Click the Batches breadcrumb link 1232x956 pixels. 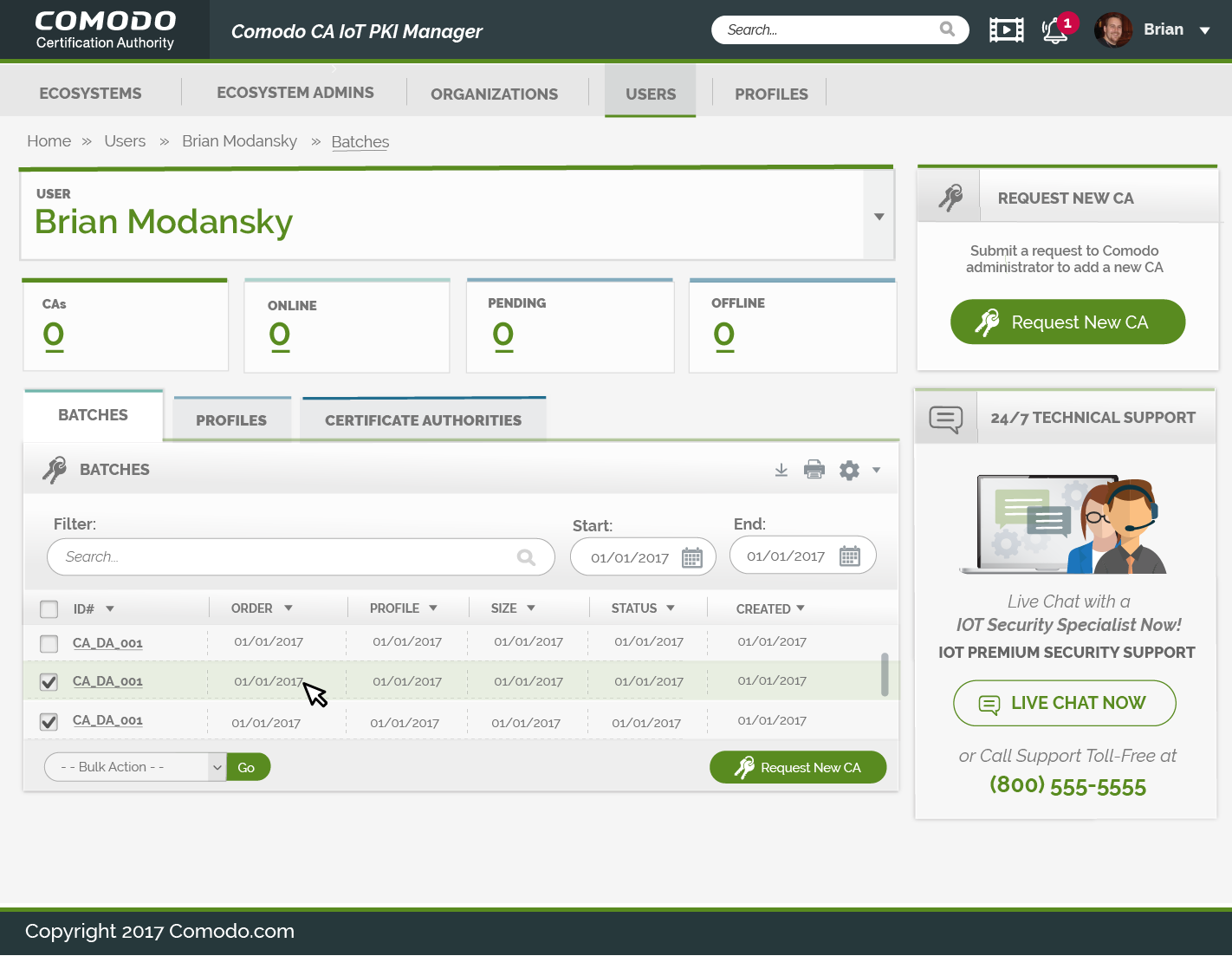pos(360,142)
